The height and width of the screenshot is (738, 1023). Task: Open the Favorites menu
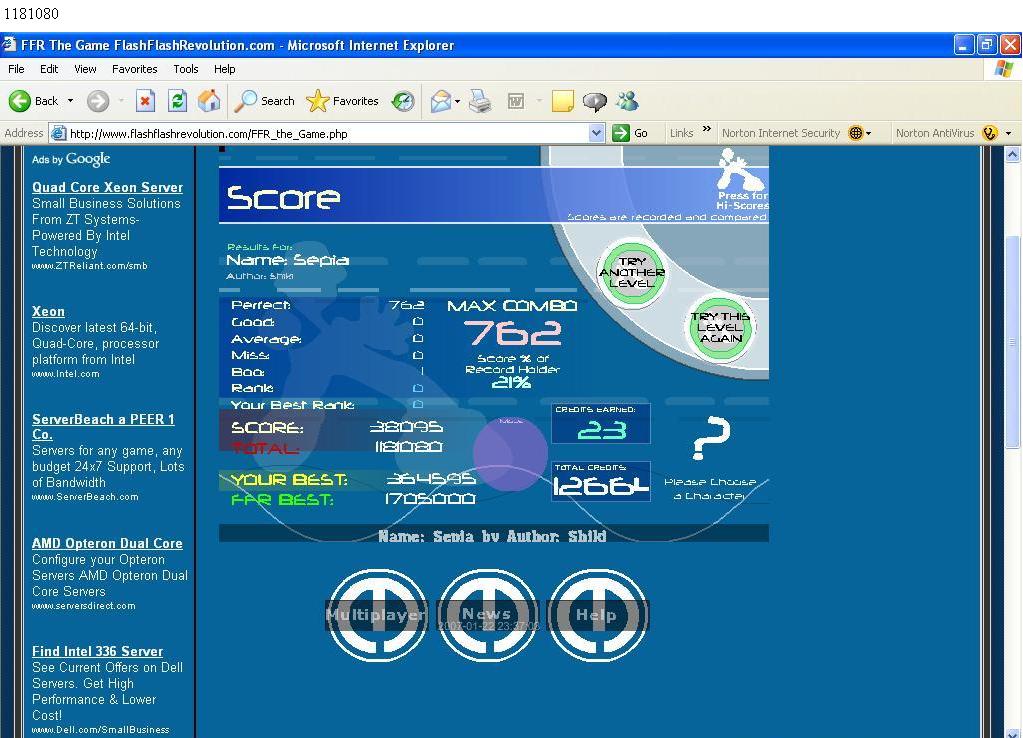[134, 69]
